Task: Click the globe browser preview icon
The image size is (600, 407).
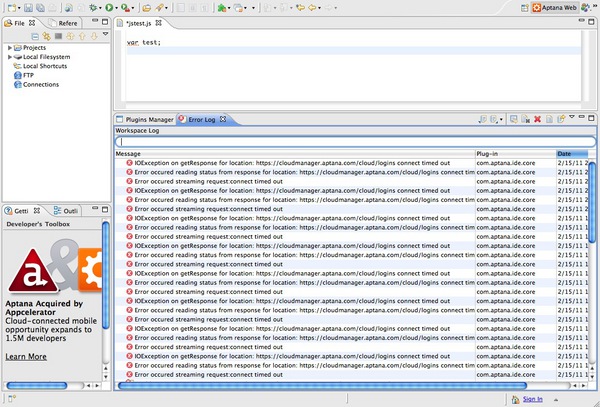Action: coord(69,7)
